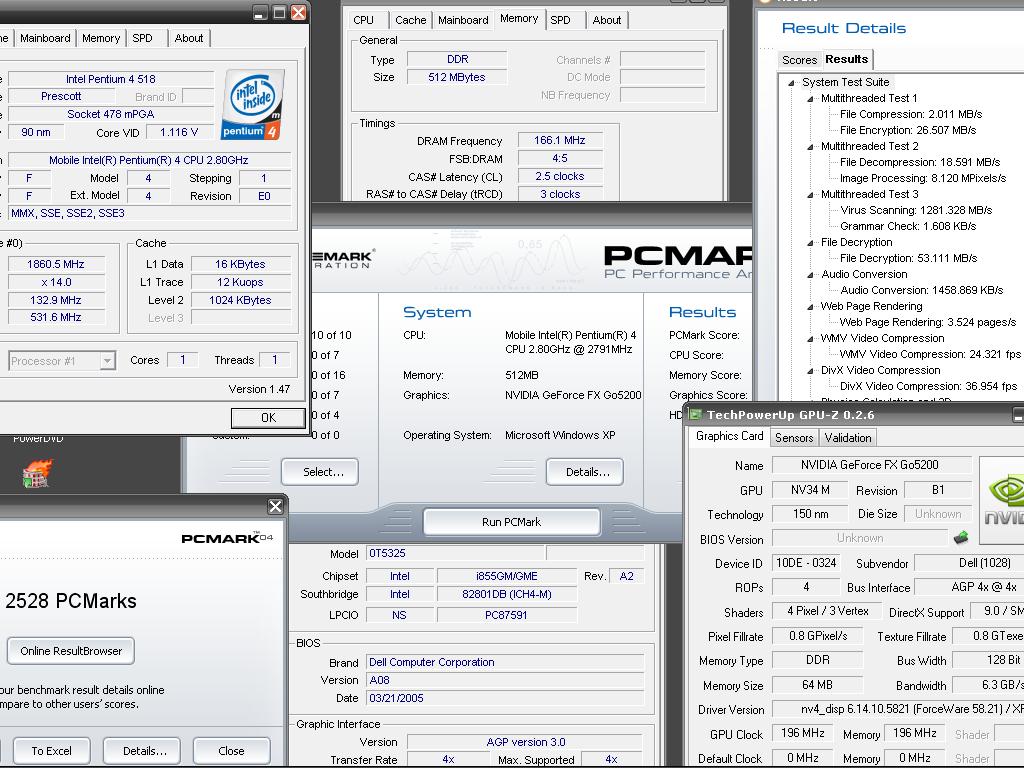Screen dimensions: 1024x768
Task: Switch to About tab in memory CPU-Z window
Action: click(x=607, y=20)
